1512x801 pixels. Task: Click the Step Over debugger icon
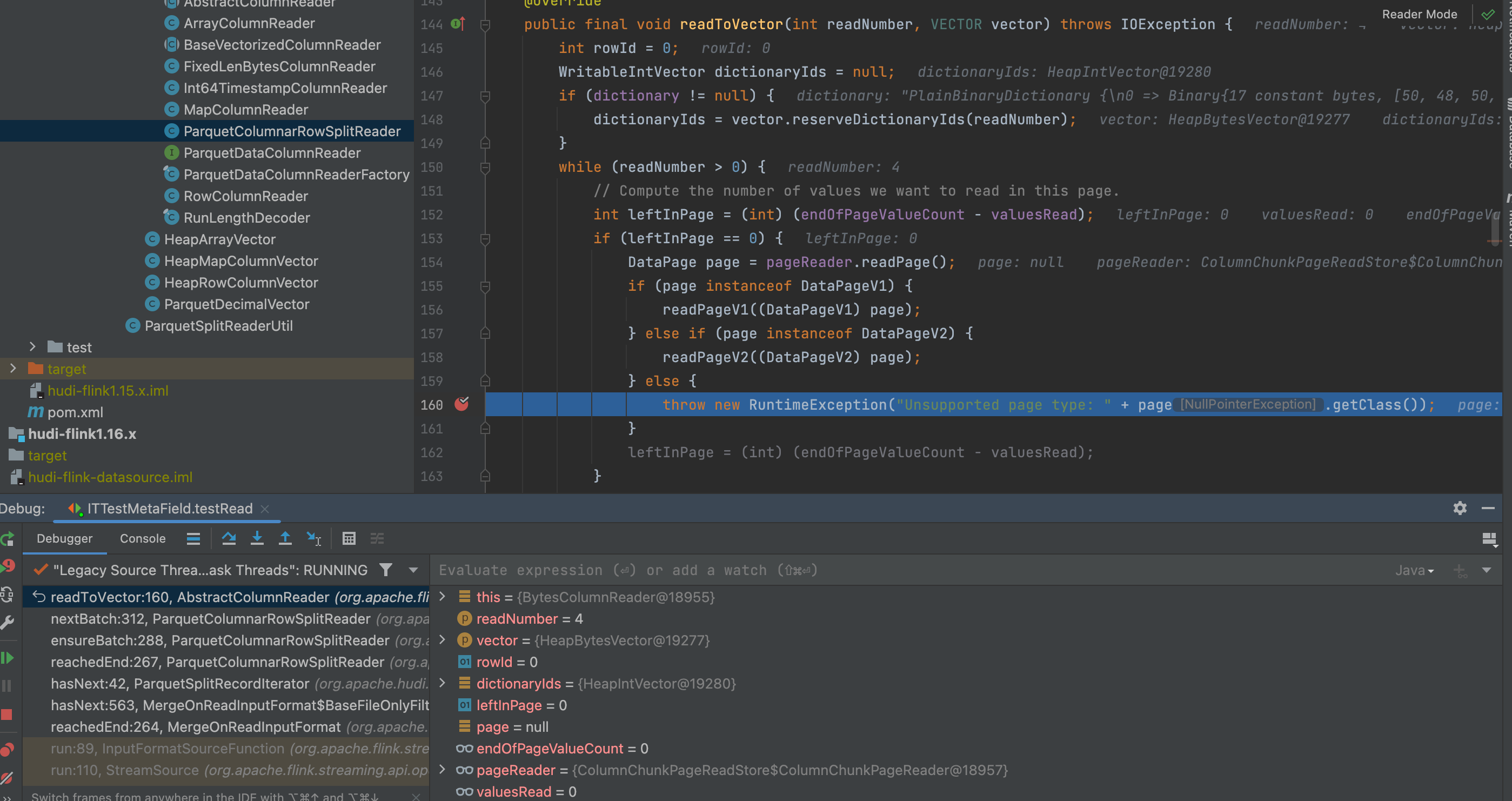(x=229, y=538)
